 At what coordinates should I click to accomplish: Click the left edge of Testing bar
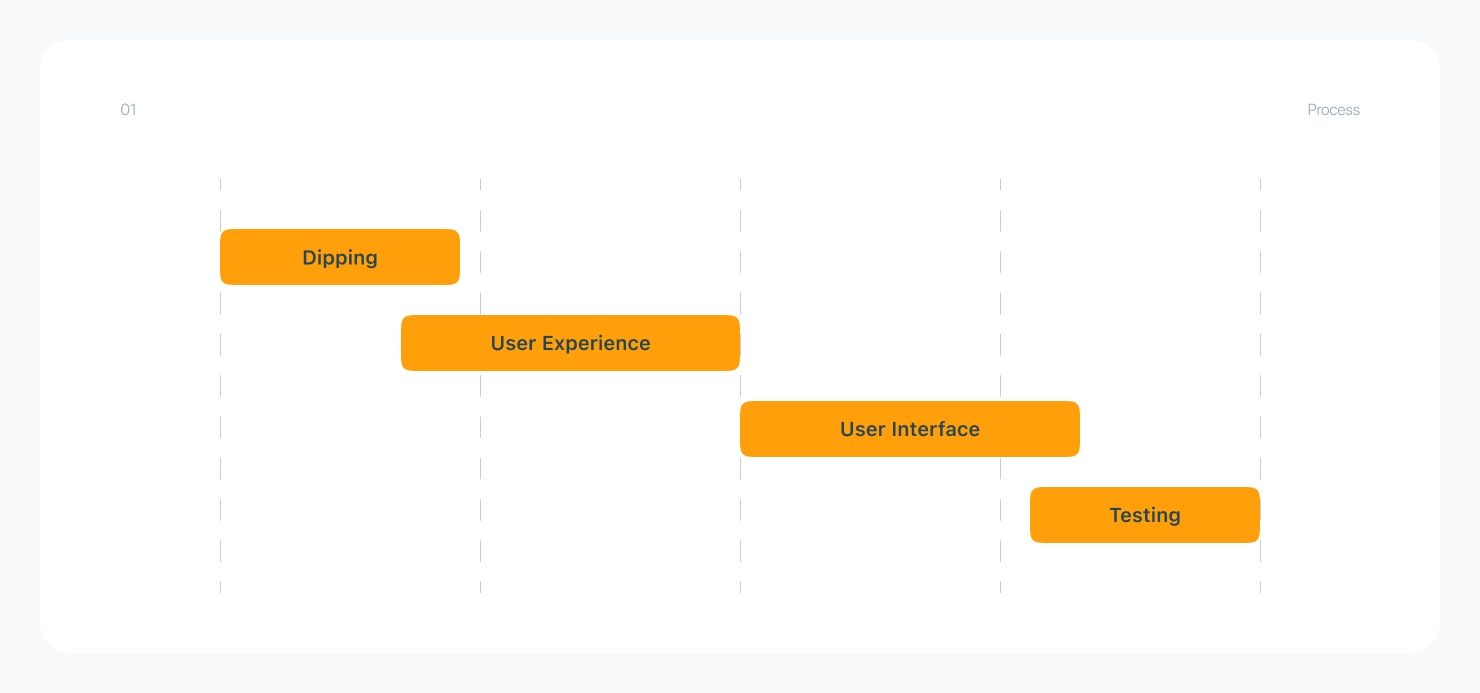pos(1032,515)
